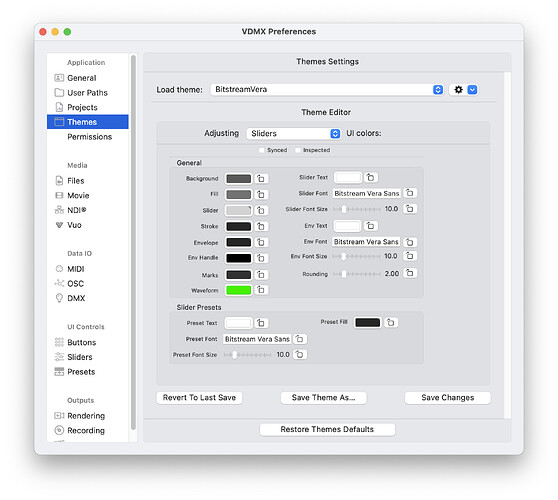This screenshot has width=558, height=500.
Task: Click reset icon next to Slider Font
Action: (x=410, y=193)
